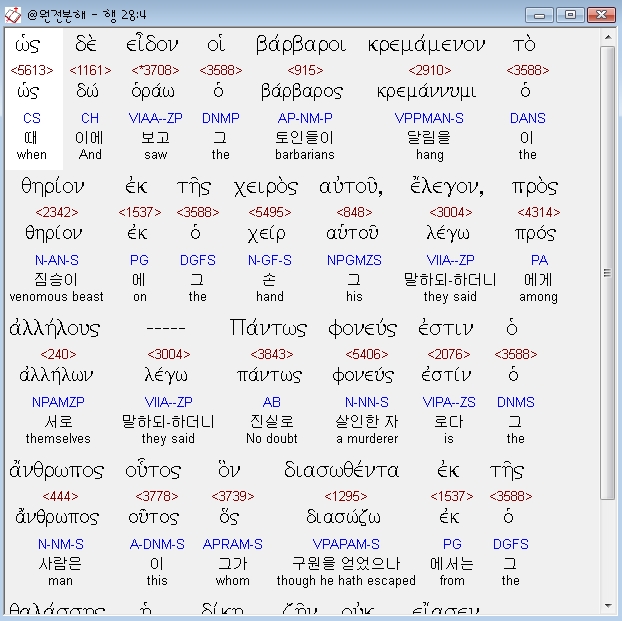Click Strong's number <*3708>
Viewport: 622px width, 621px height.
coord(155,71)
